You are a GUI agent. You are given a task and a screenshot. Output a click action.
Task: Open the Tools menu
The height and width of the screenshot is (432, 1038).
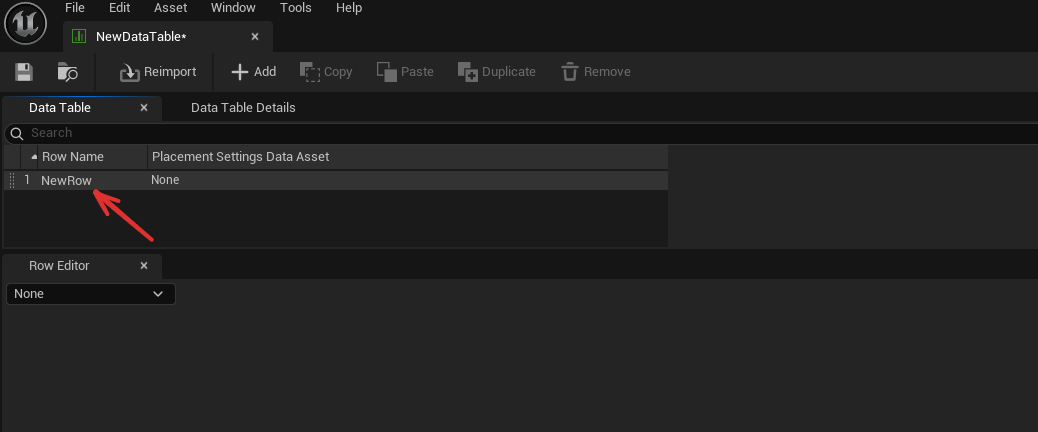(296, 8)
